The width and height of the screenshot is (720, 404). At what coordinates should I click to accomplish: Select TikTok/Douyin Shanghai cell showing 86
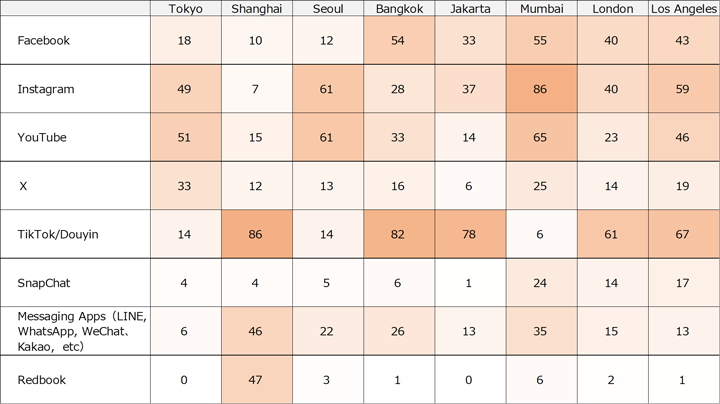pyautogui.click(x=257, y=234)
